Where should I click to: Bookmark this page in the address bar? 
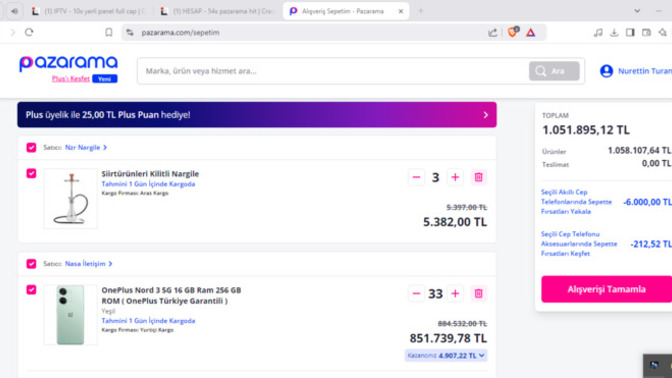(x=109, y=32)
